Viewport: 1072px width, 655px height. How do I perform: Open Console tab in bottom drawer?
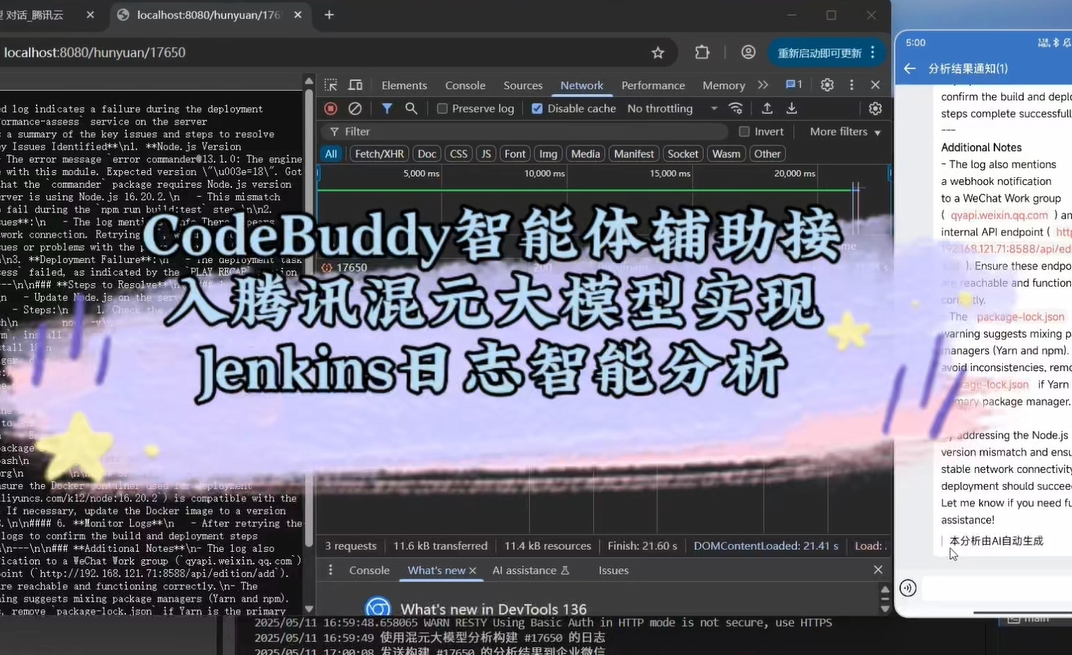click(x=369, y=570)
